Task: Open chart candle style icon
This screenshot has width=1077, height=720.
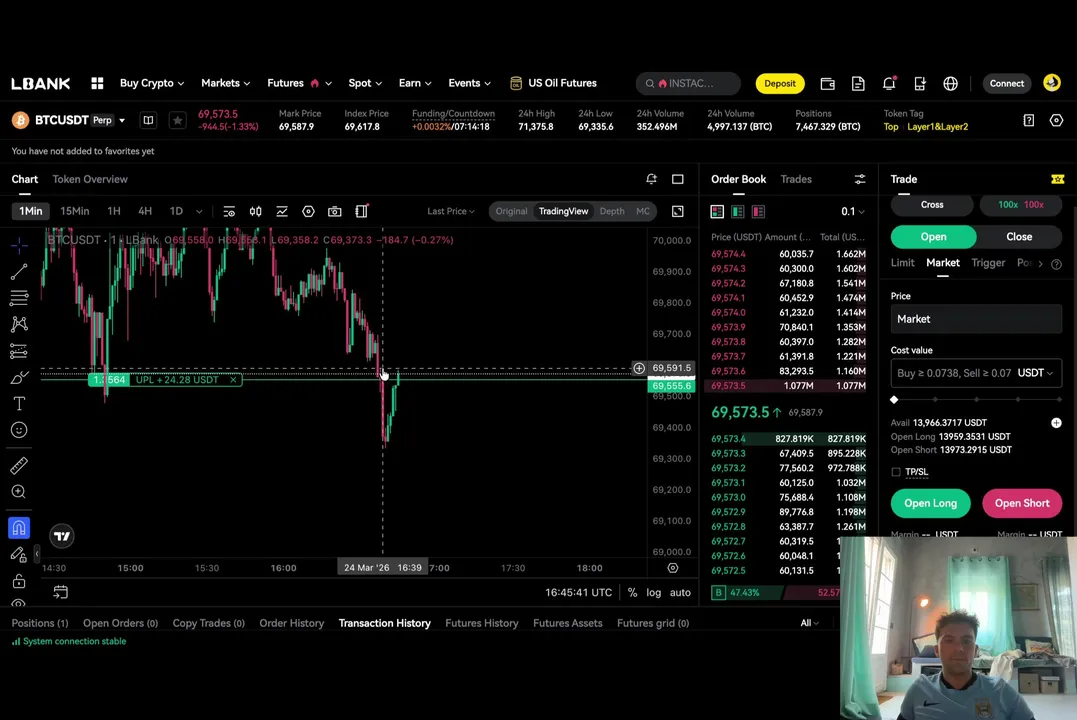Action: coord(256,212)
